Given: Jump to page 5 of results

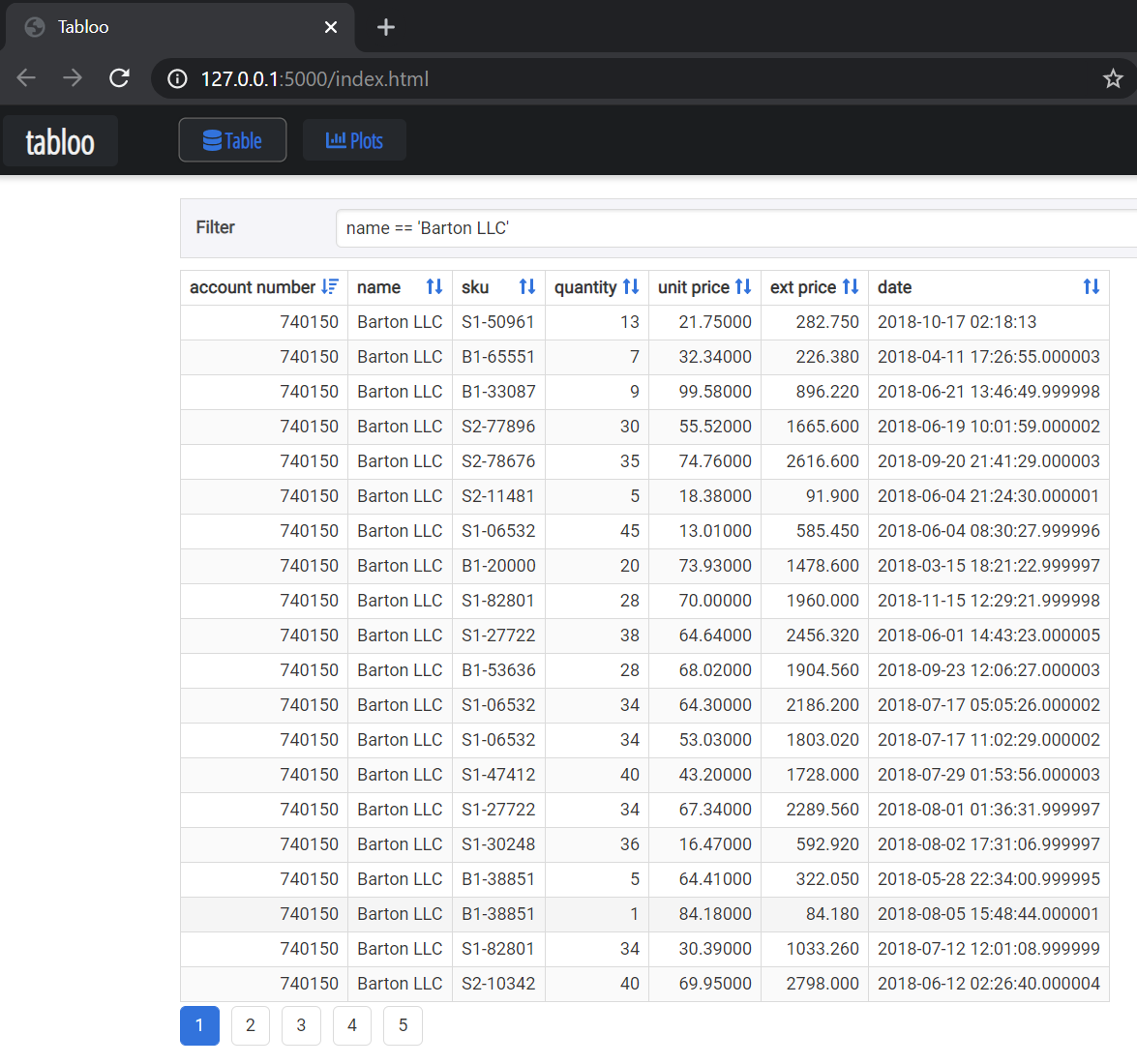Looking at the screenshot, I should pos(403,1025).
